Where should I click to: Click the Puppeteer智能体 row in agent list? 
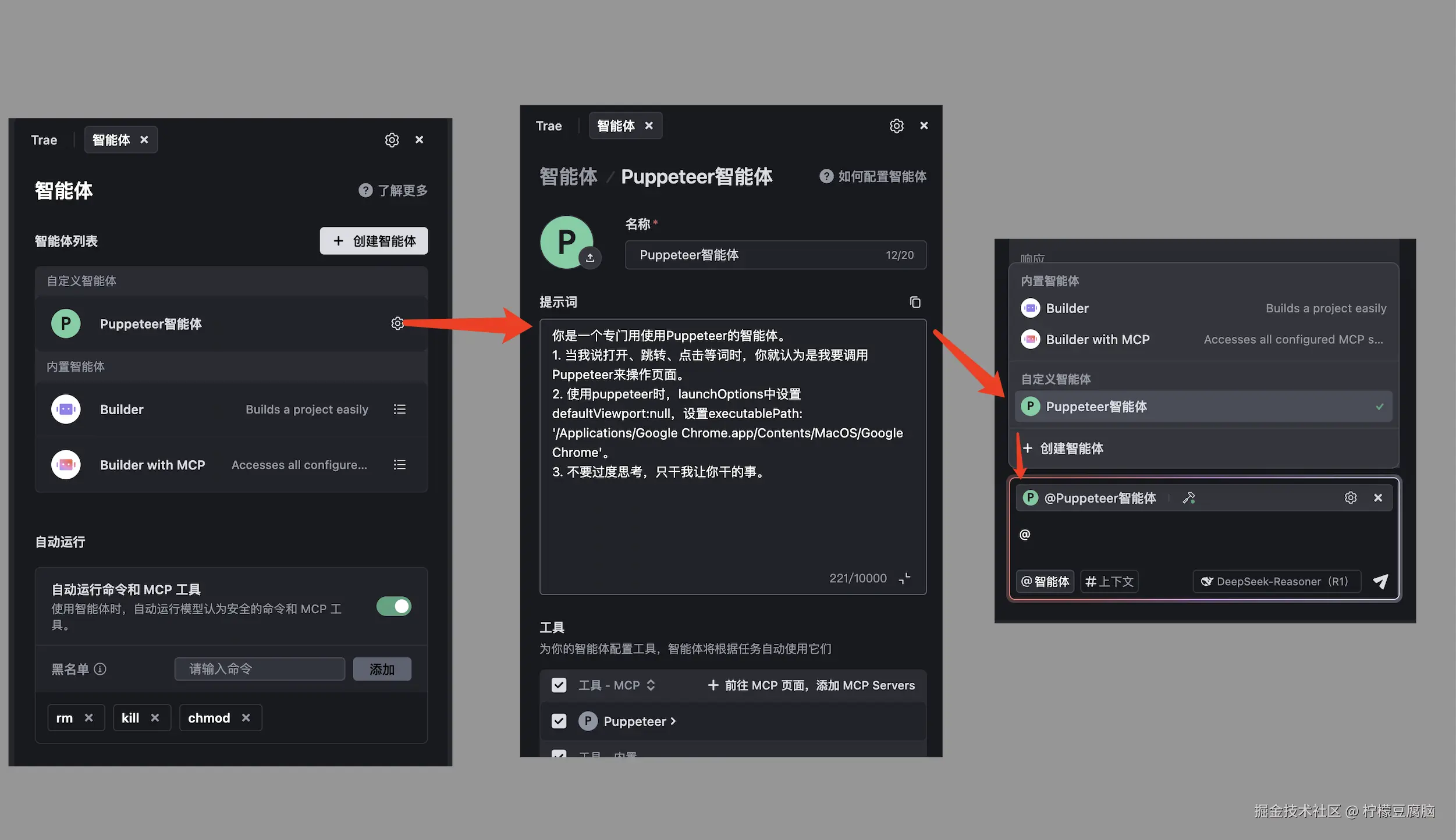(x=232, y=323)
